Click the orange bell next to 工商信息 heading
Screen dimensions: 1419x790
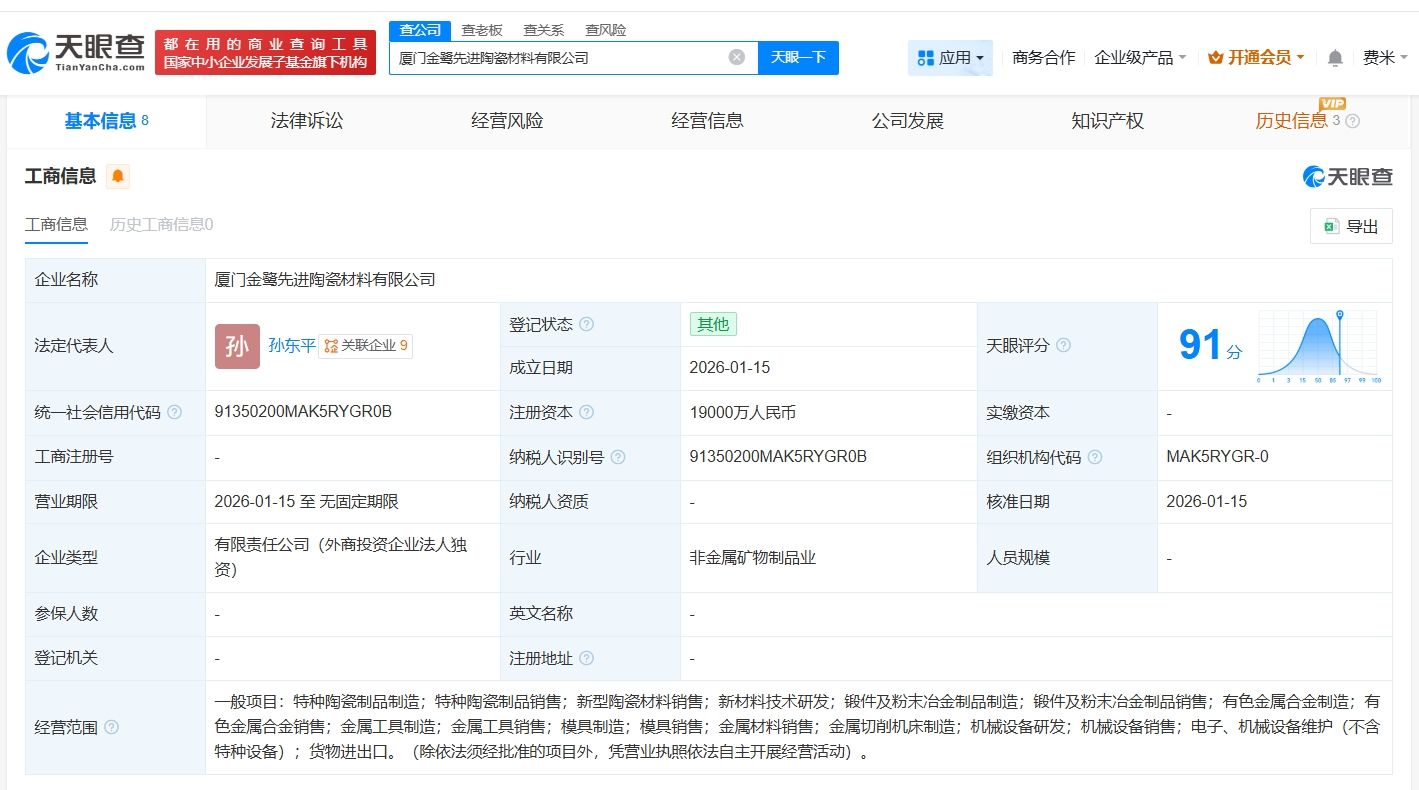(x=118, y=177)
